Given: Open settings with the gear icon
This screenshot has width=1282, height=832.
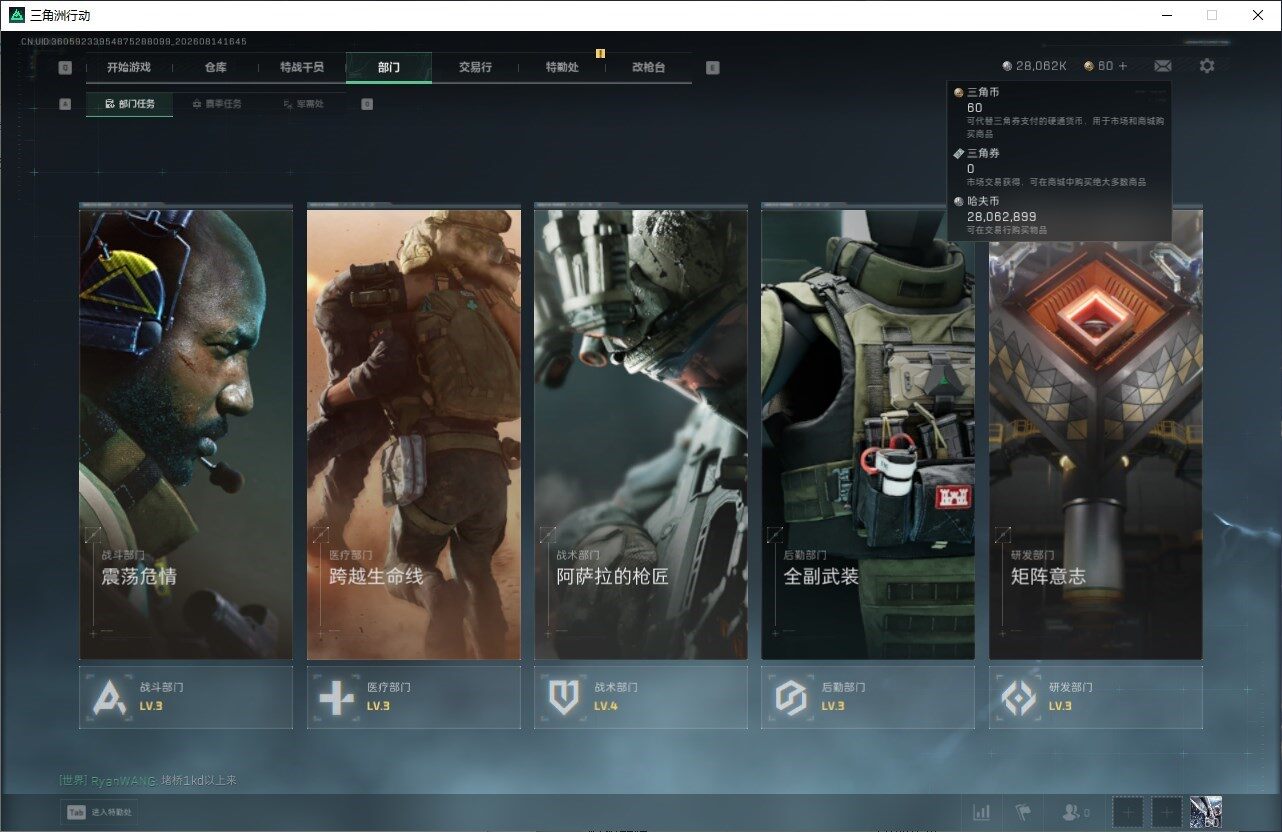Looking at the screenshot, I should [x=1207, y=66].
